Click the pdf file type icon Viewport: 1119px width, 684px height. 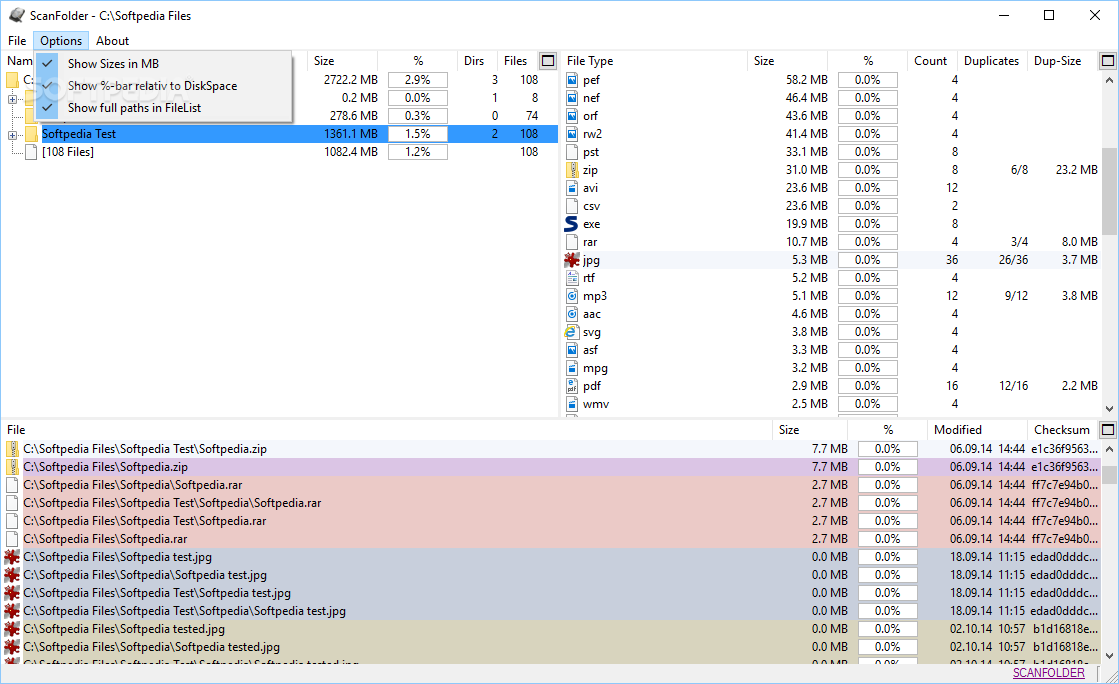point(572,386)
